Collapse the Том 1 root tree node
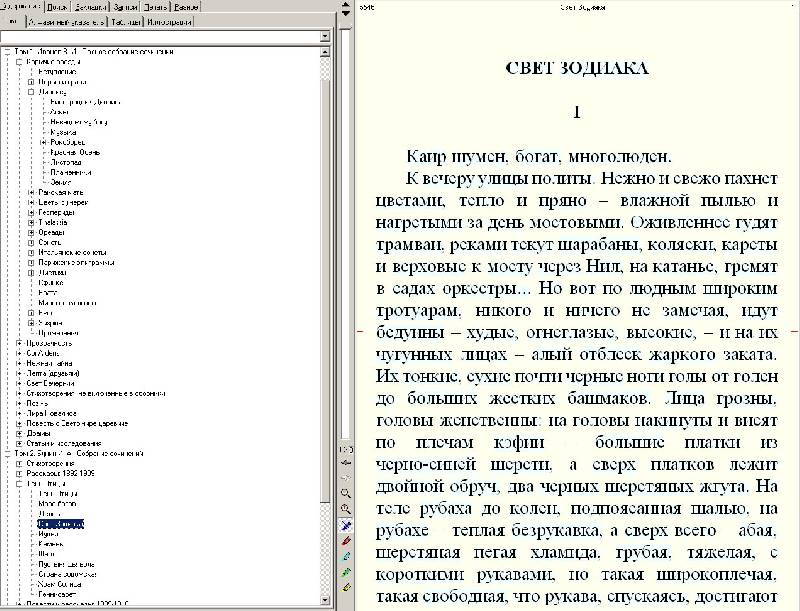Screen dimensions: 800x611 (x=8, y=52)
